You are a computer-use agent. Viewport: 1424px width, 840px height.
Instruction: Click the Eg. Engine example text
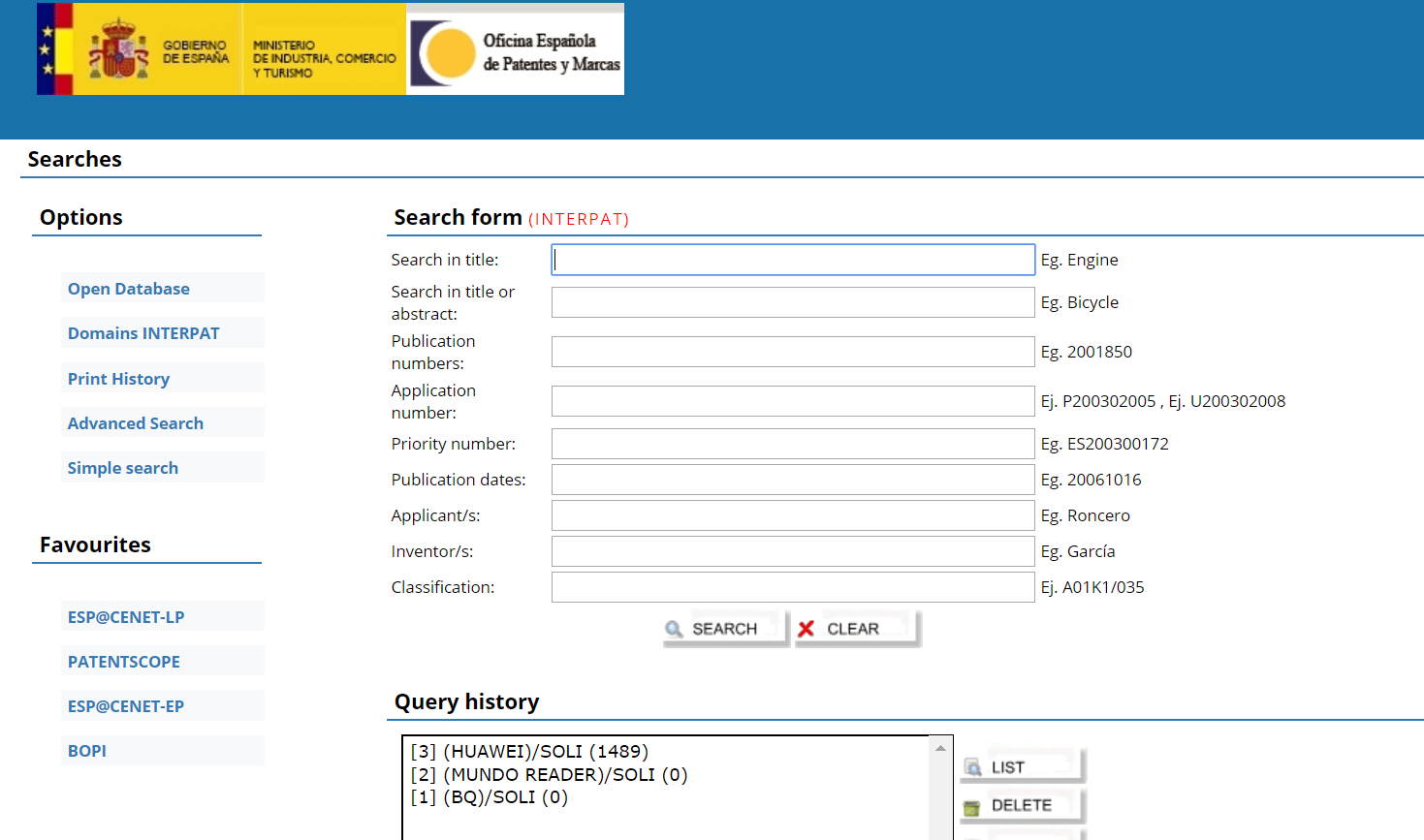(1079, 260)
